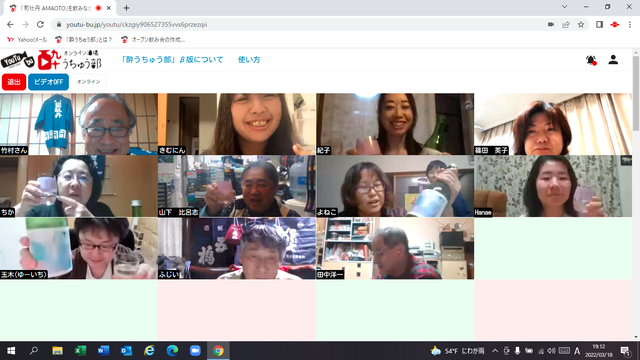Image resolution: width=640 pixels, height=360 pixels.
Task: Click the microphone icon in system tray
Action: 517,351
